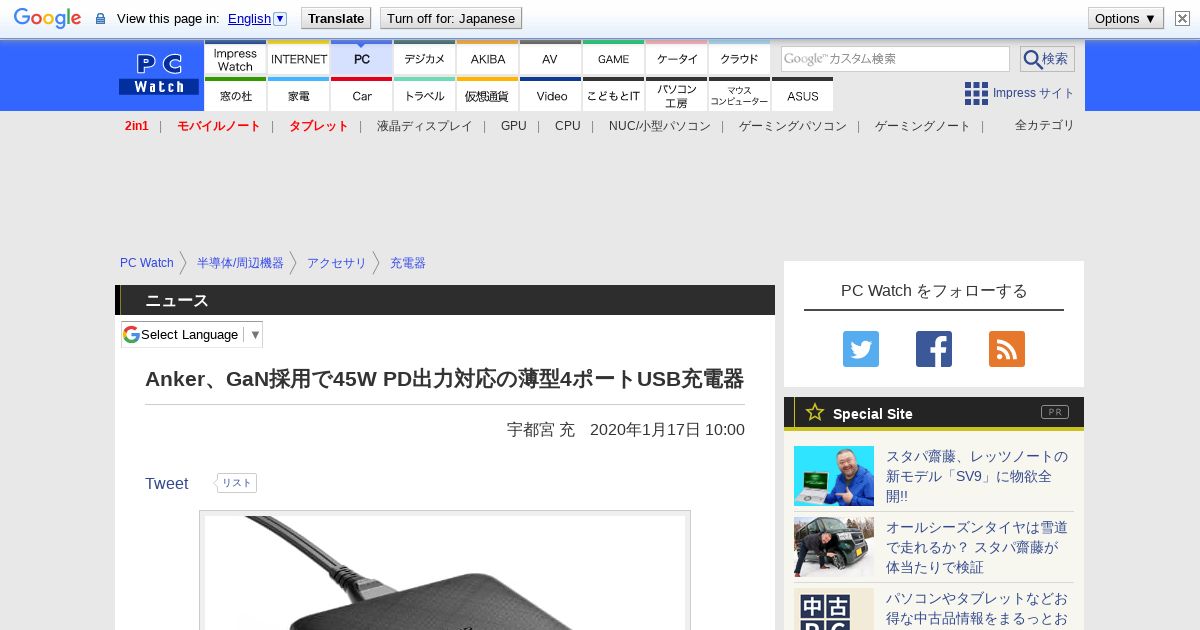
Task: Open the 中古PC article thumbnail
Action: click(834, 609)
